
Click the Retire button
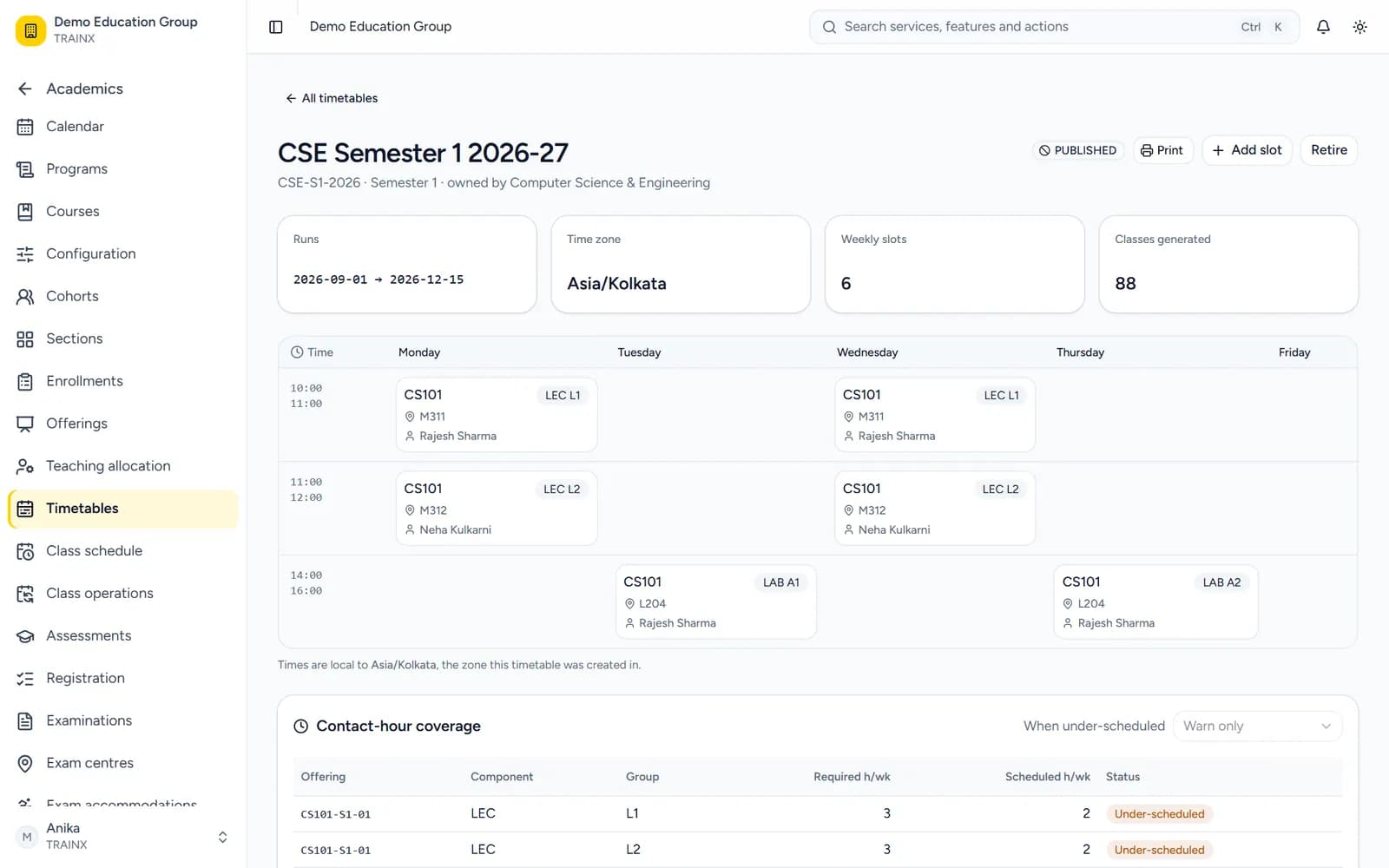[x=1328, y=150]
